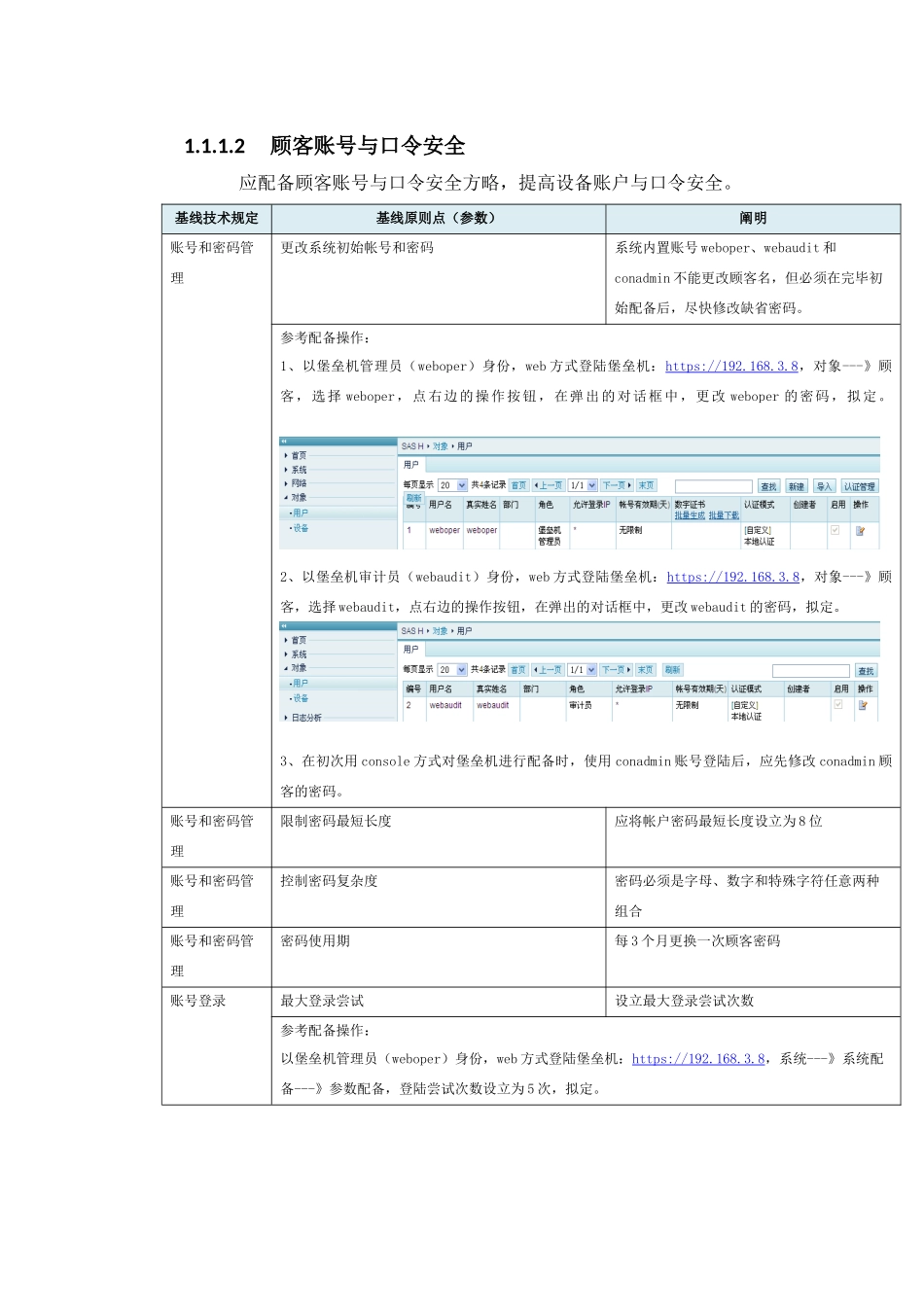924x1307 pixels.
Task: Click the weboper username link in the table
Action: tap(444, 531)
